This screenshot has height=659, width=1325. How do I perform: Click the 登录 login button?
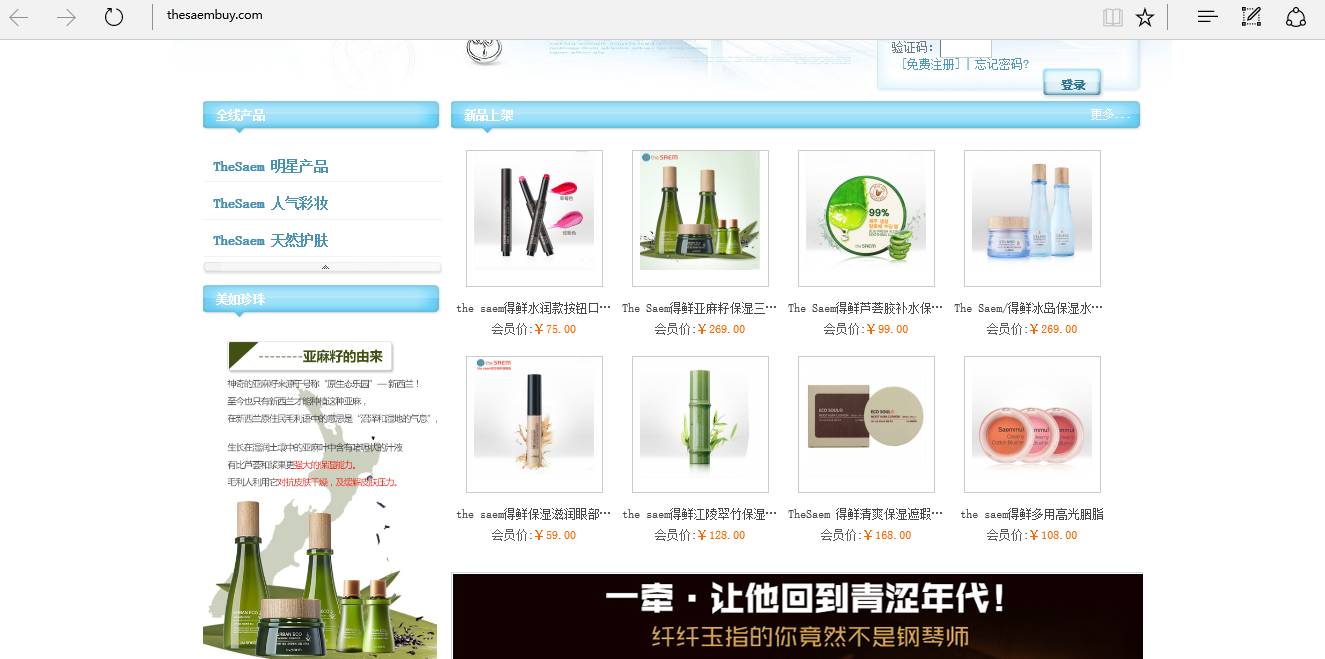[1072, 84]
